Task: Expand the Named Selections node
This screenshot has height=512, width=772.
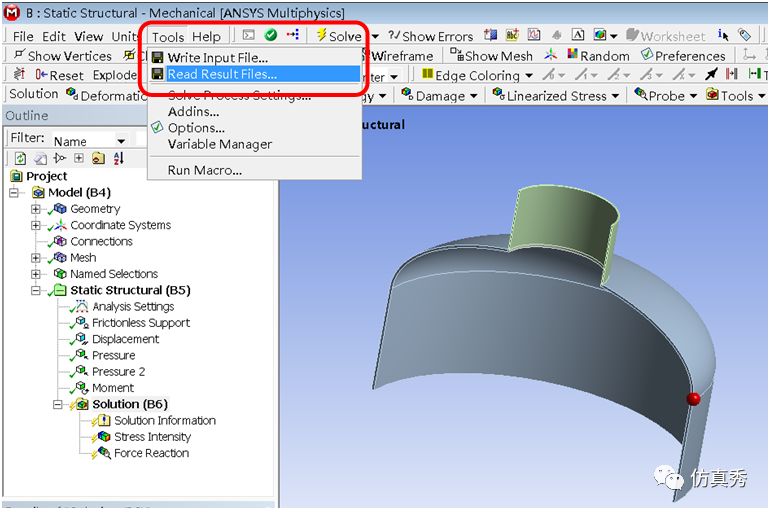Action: click(x=35, y=274)
